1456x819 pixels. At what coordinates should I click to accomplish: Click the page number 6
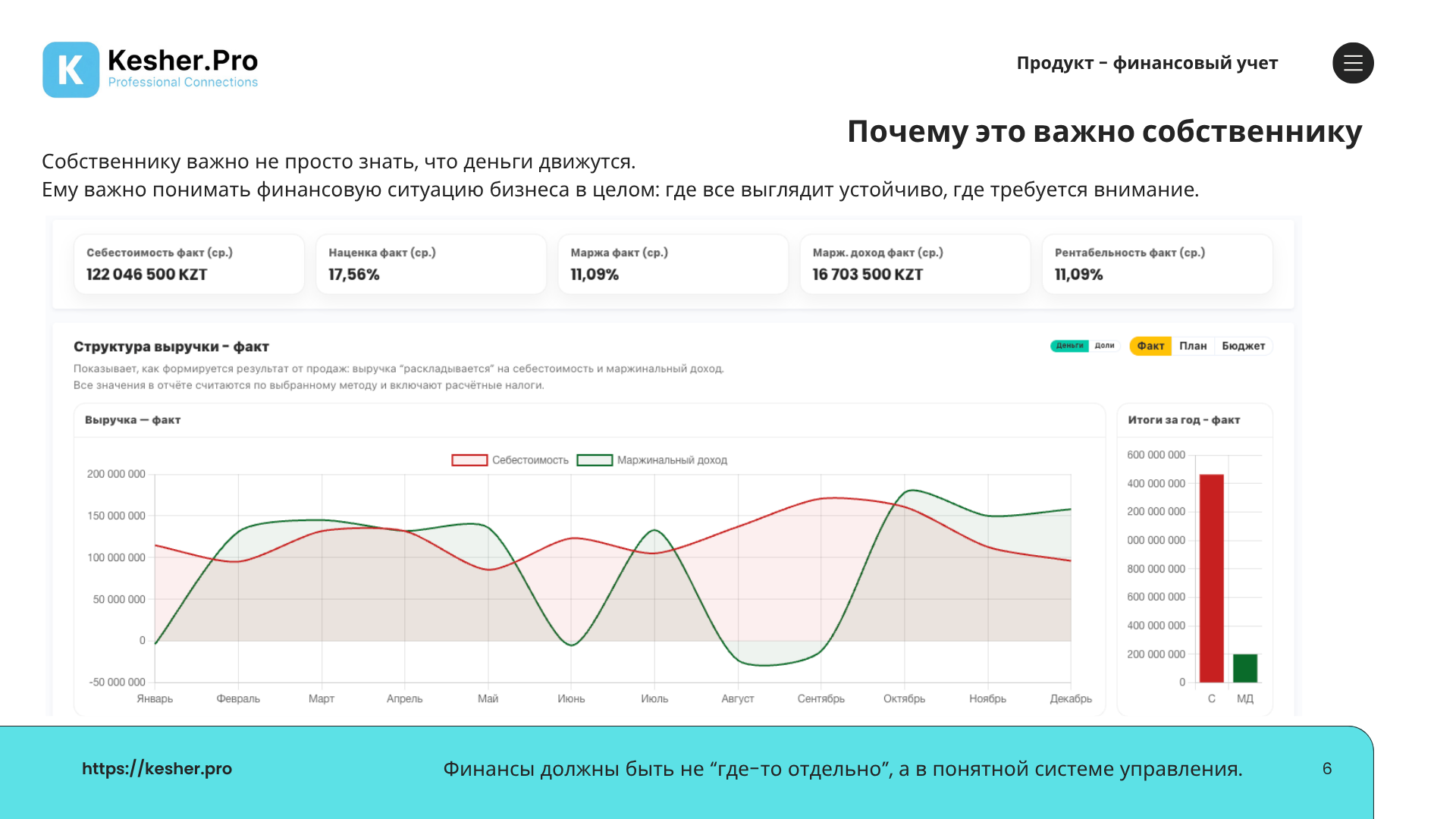tap(1327, 768)
